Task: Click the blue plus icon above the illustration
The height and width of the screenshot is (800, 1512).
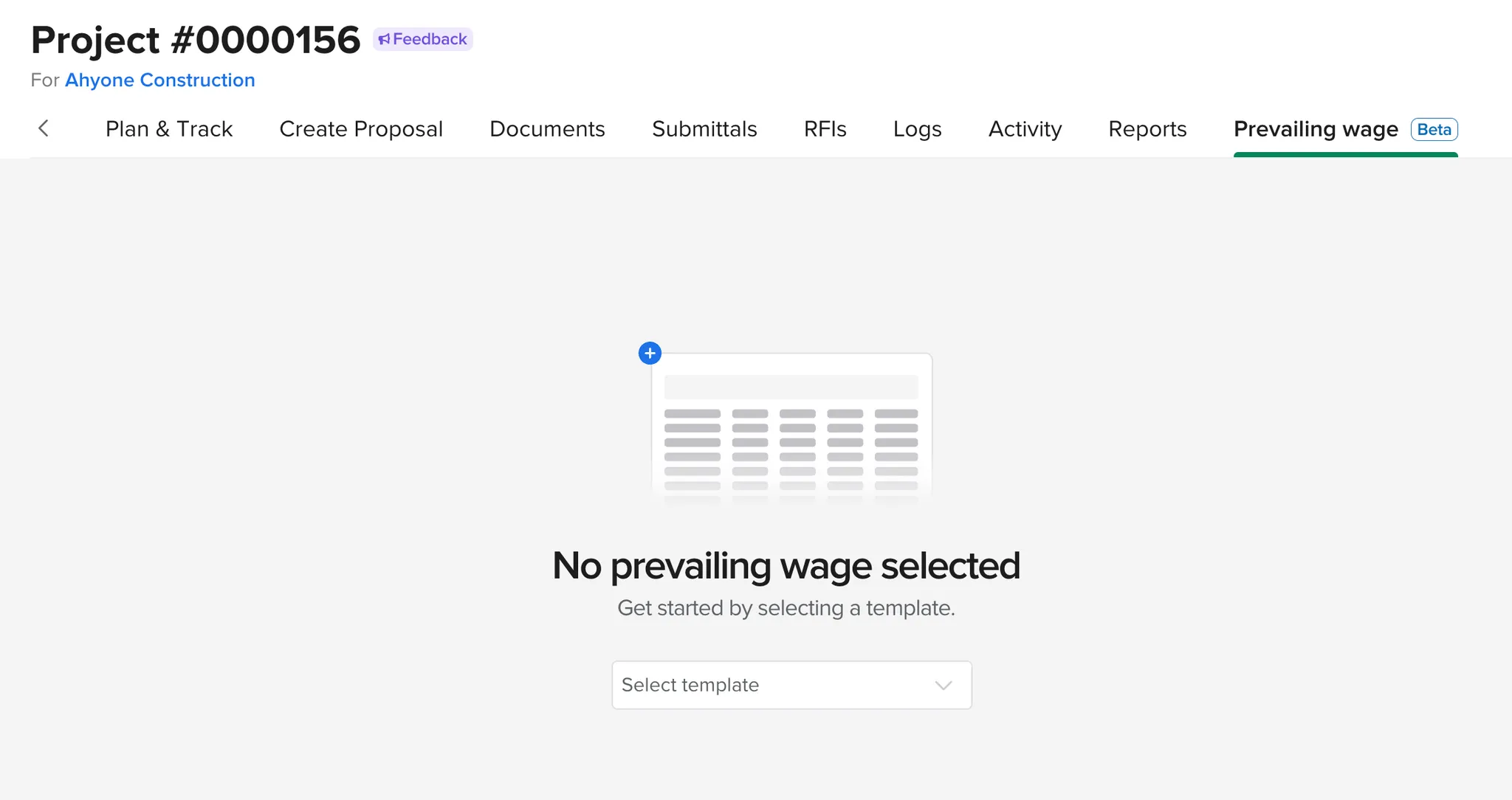Action: point(650,353)
